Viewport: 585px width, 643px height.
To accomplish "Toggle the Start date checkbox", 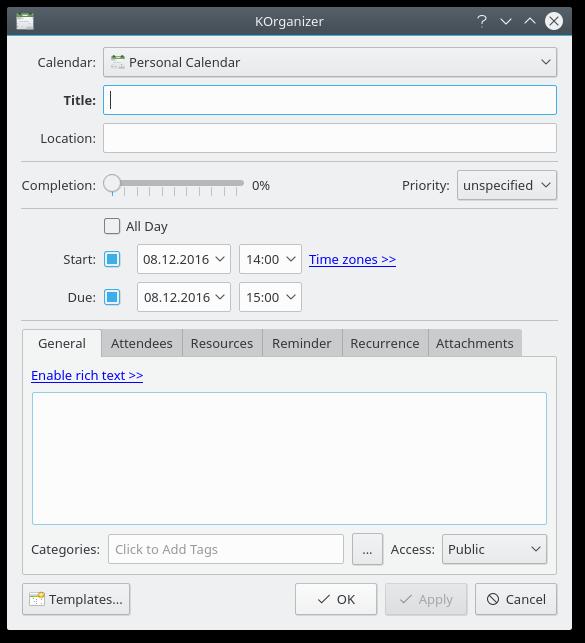I will (x=112, y=259).
